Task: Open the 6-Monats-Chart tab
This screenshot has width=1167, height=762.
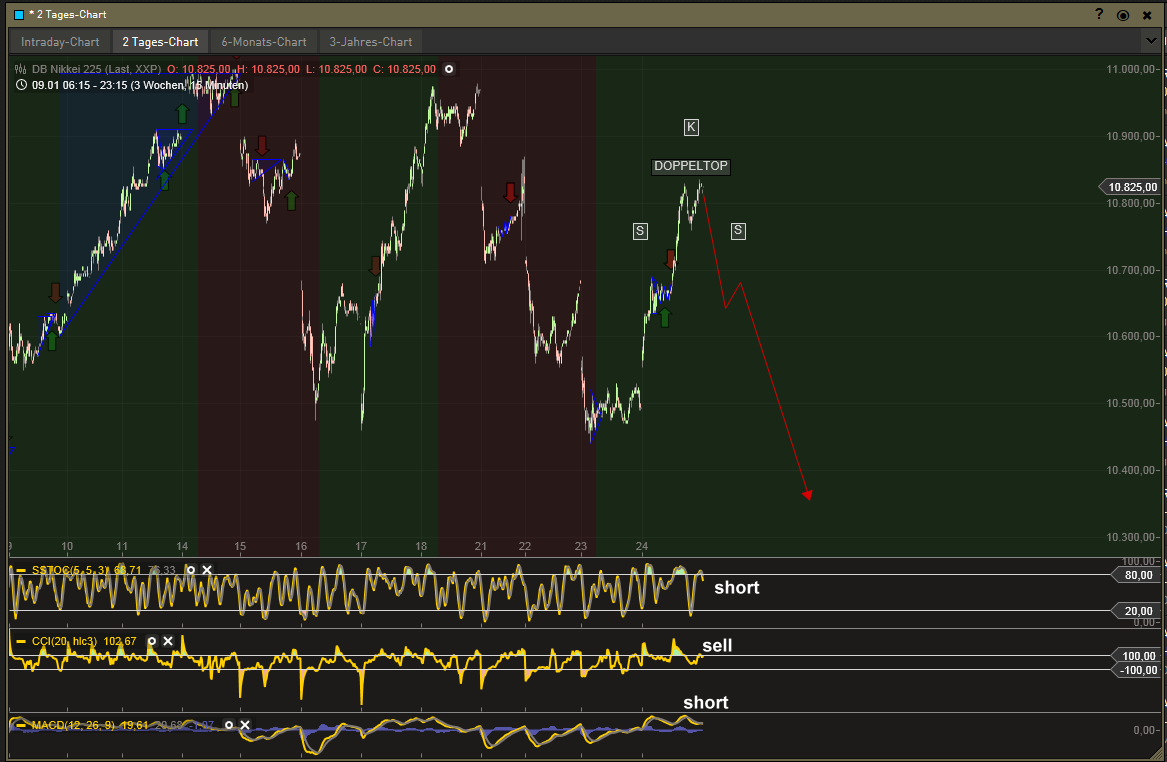Action: [263, 42]
